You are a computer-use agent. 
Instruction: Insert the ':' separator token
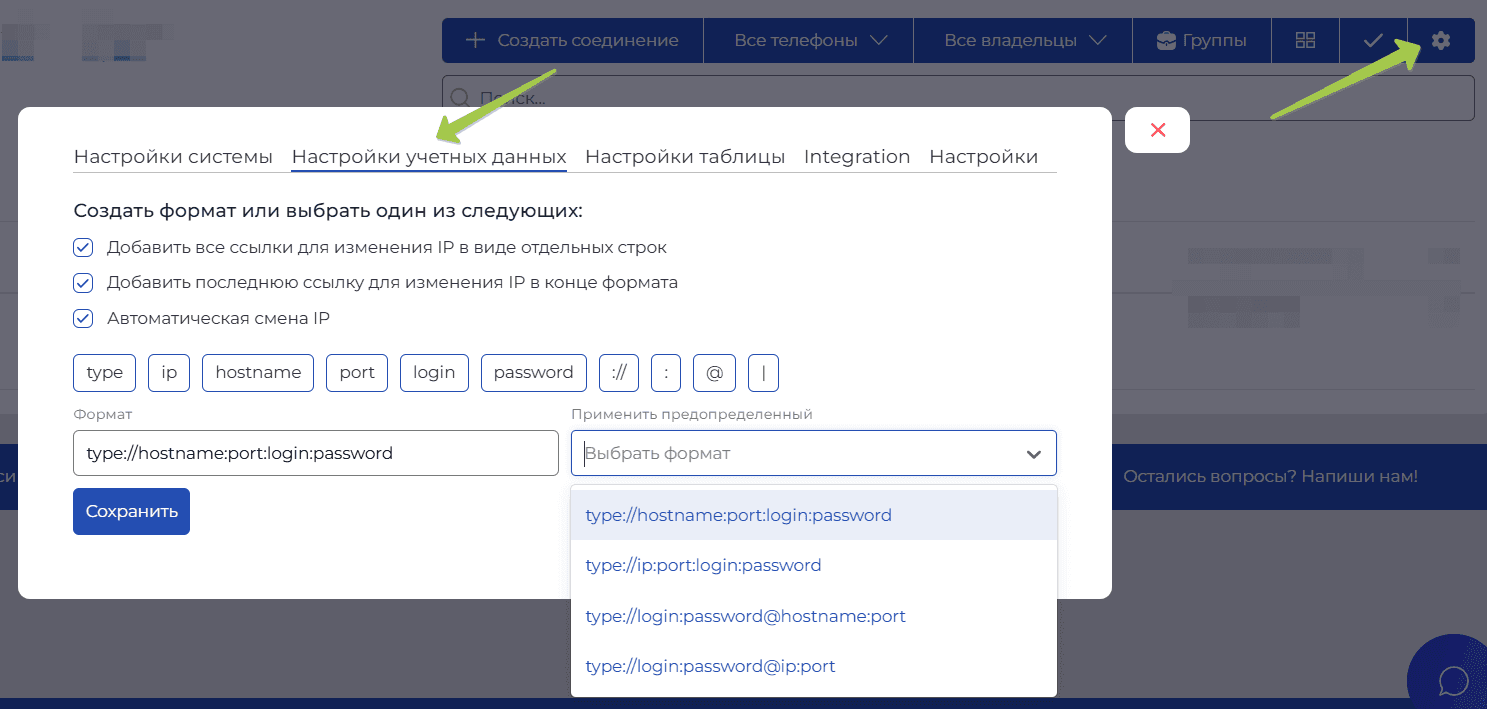click(666, 372)
